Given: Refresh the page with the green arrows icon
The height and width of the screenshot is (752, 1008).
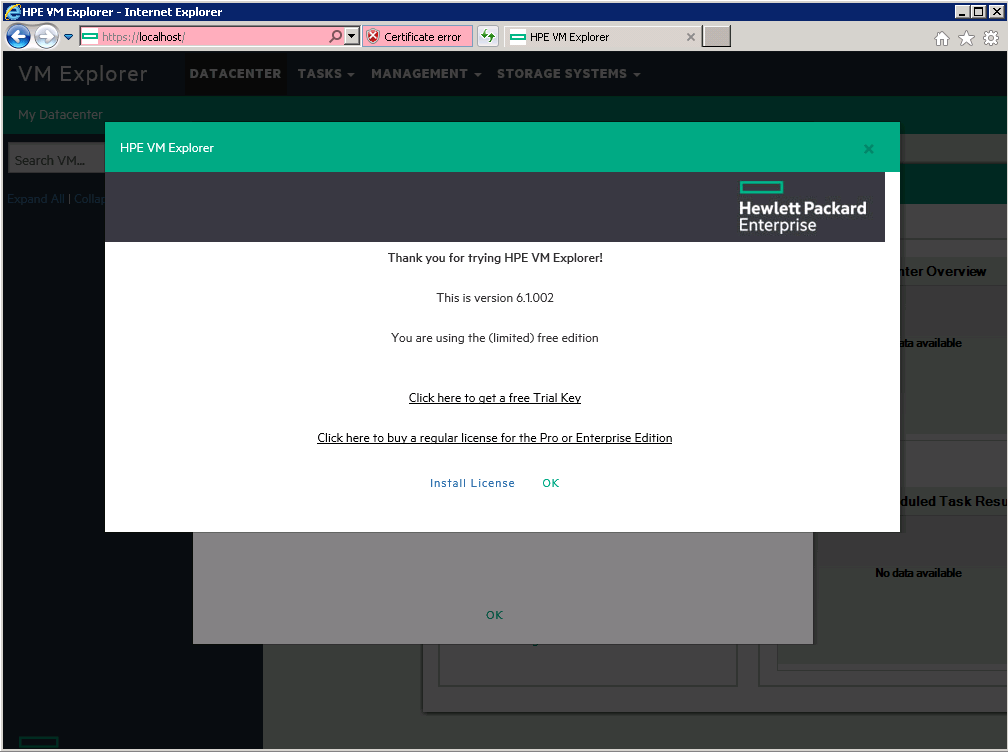Looking at the screenshot, I should pyautogui.click(x=488, y=37).
